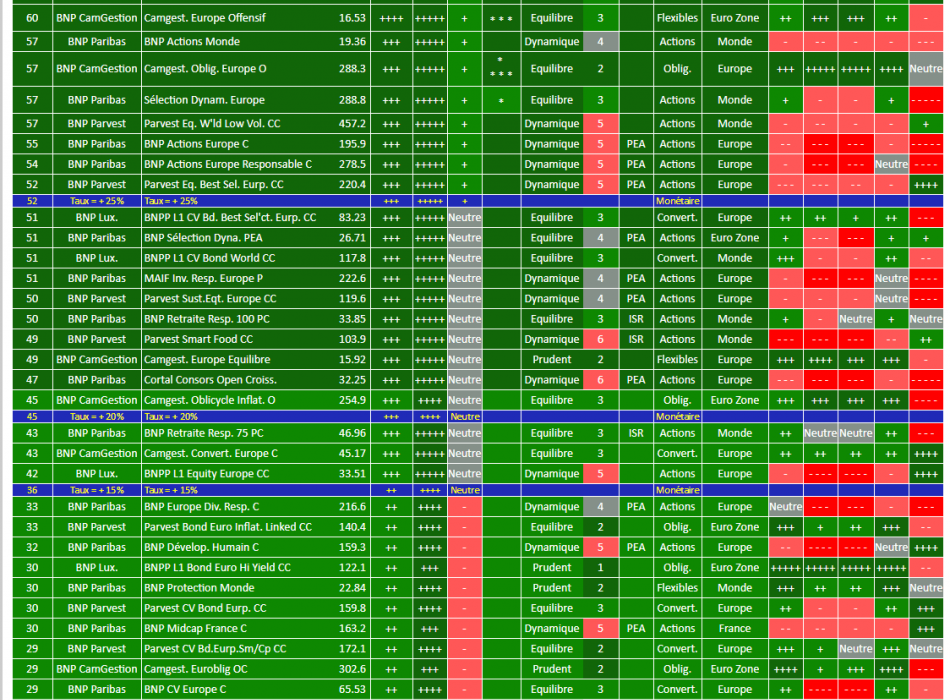Click the score 60 in the first row

[32, 18]
